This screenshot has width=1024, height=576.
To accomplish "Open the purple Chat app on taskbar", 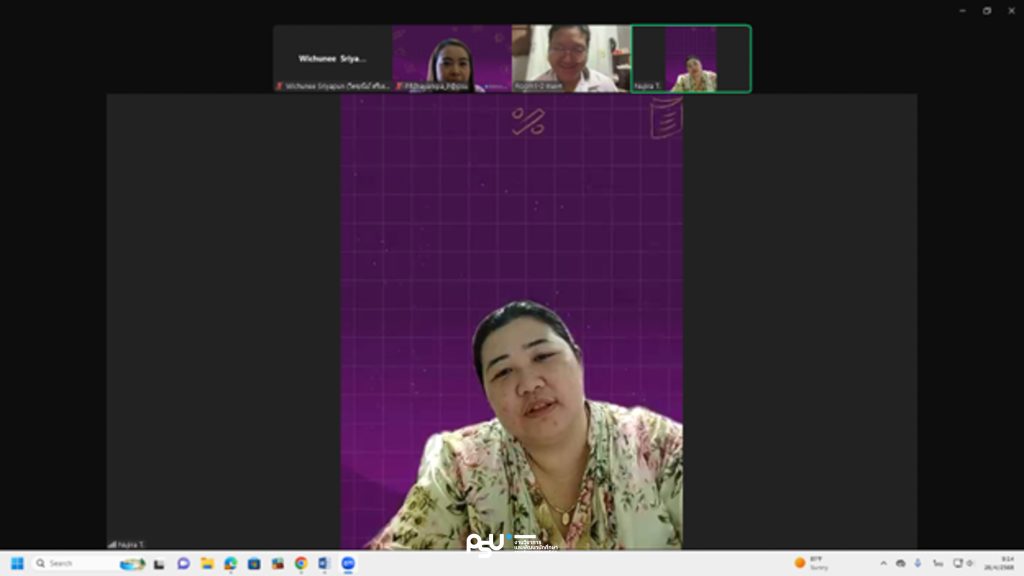I will coord(184,563).
